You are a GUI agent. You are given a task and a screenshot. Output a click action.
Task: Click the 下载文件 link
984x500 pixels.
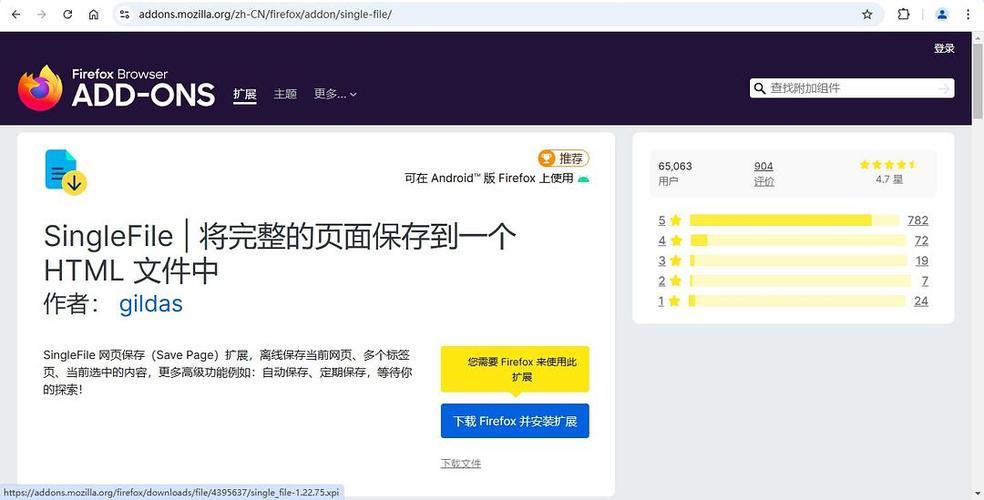pyautogui.click(x=461, y=464)
